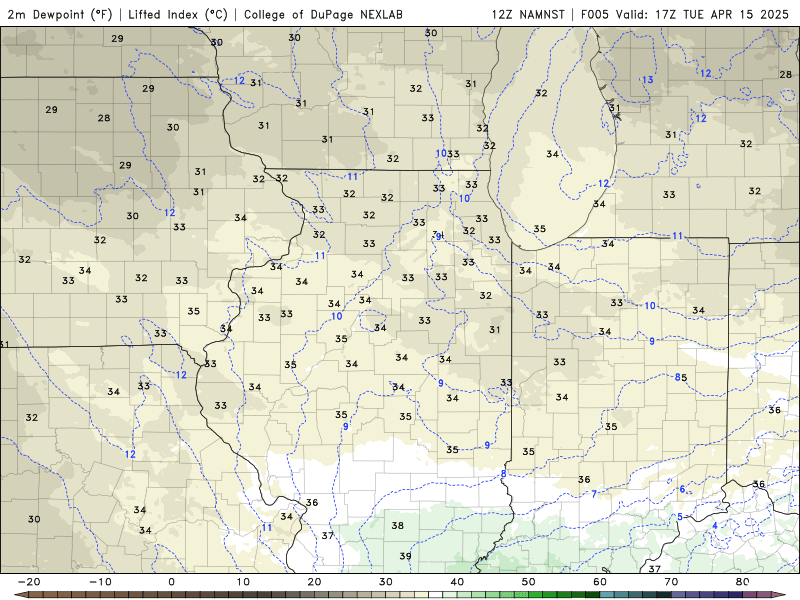Viewport: 800px width, 600px height.
Task: Click the '2m Dewpoint (°F)' title text
Action: (60, 14)
